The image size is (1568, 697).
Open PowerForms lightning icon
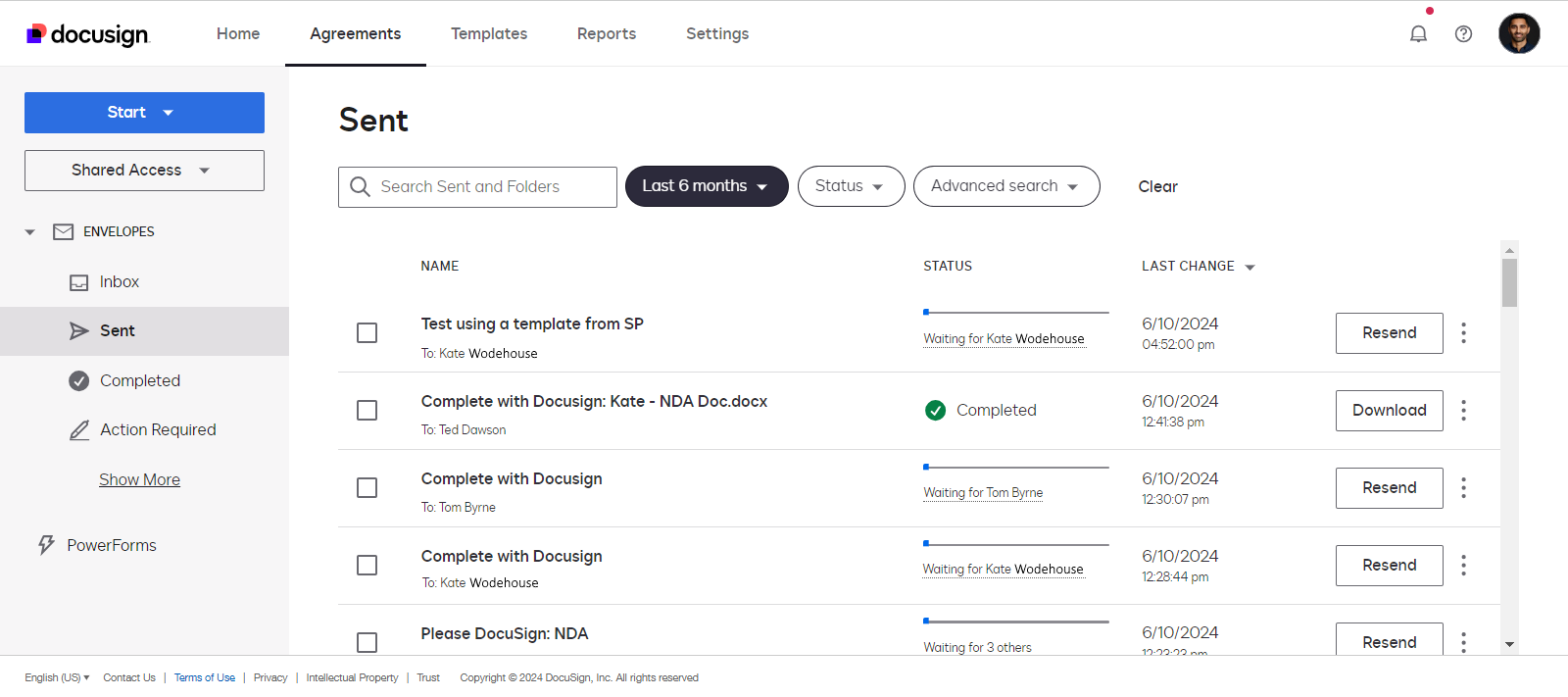(x=46, y=545)
